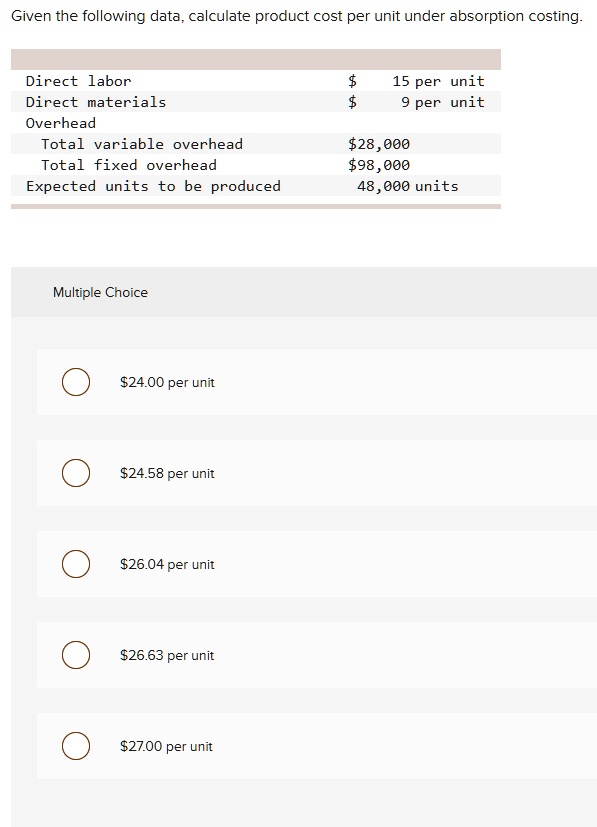Image resolution: width=597 pixels, height=827 pixels.
Task: Click the 48,000 units value cell
Action: click(403, 186)
